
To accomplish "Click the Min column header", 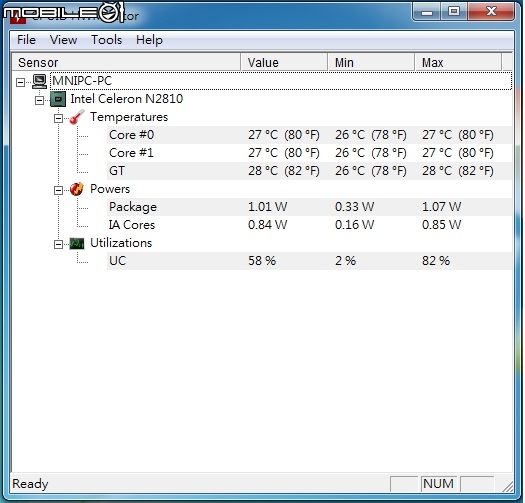I will pyautogui.click(x=371, y=62).
